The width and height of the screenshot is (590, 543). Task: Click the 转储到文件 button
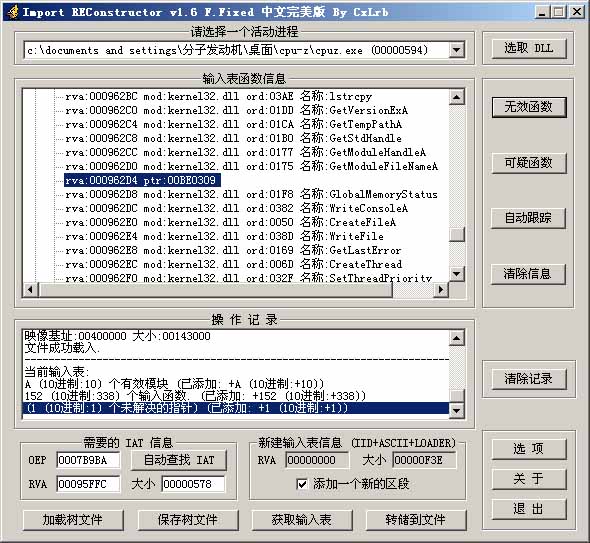click(x=416, y=520)
